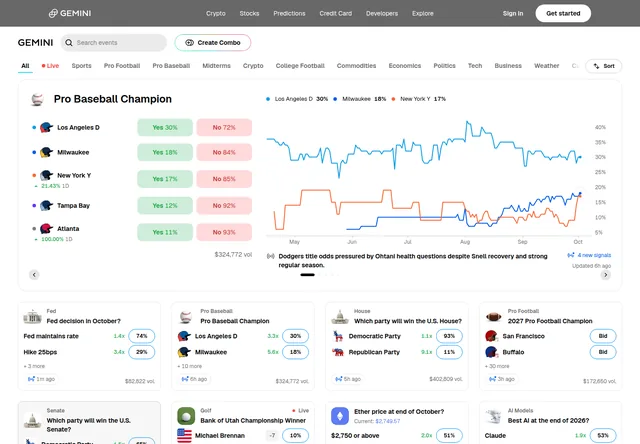Switch to the Sports tab

(81, 66)
